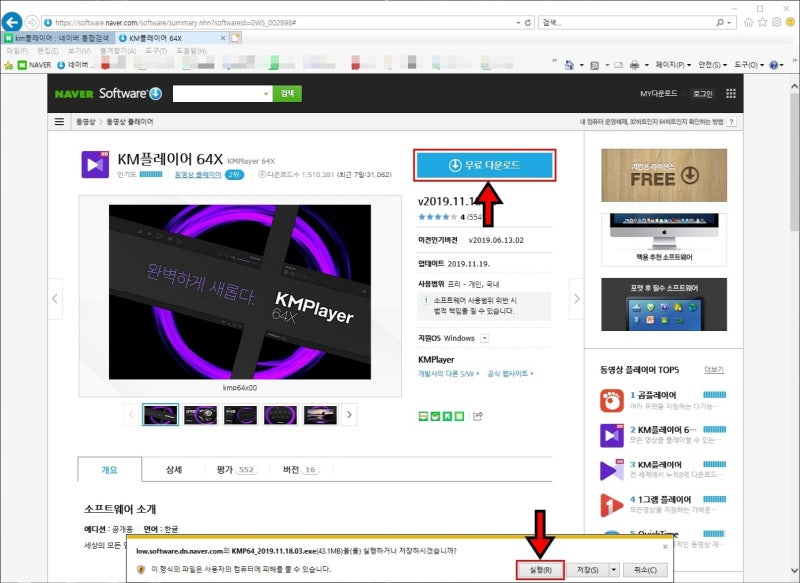800x583 pixels.
Task: Open the 3 KM플레이어 icon in TOP5
Action: 612,470
